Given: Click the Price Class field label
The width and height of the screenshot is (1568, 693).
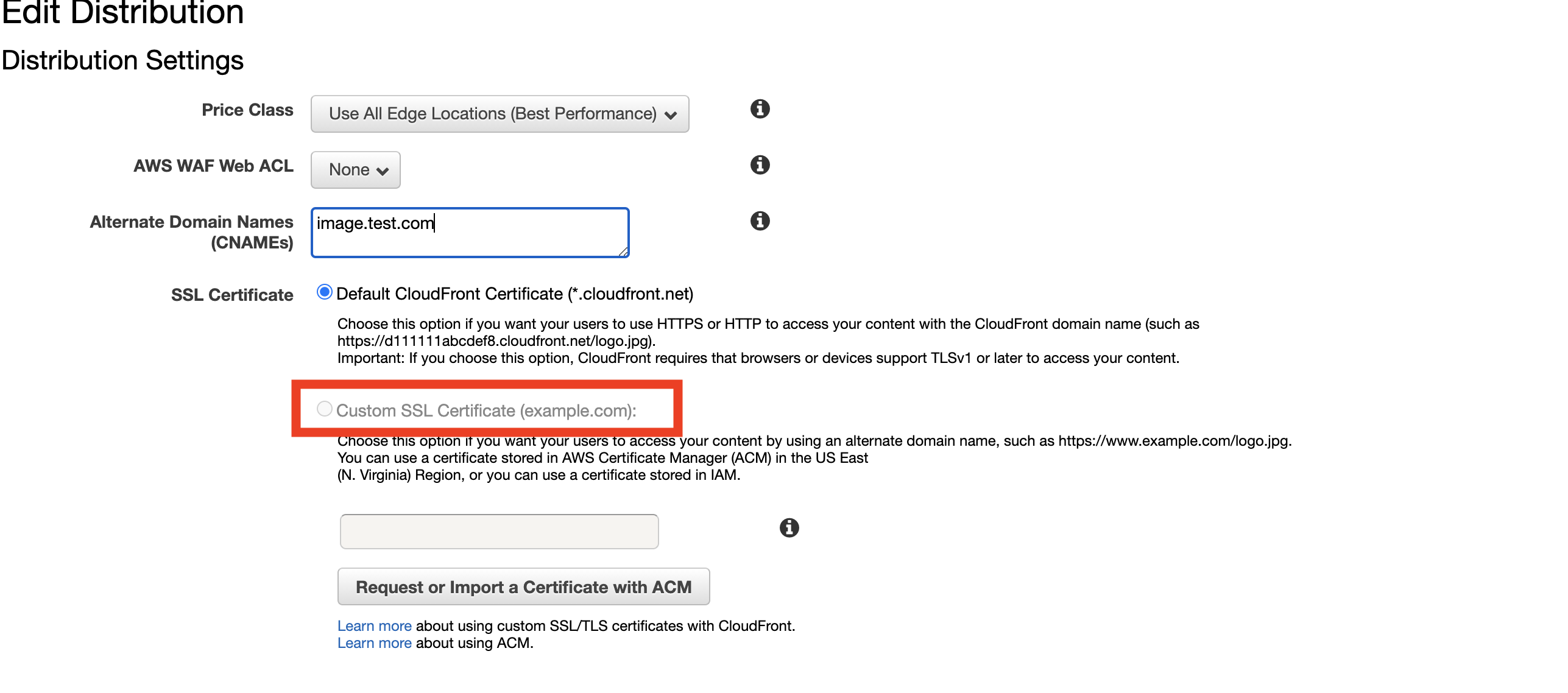Looking at the screenshot, I should [x=247, y=110].
